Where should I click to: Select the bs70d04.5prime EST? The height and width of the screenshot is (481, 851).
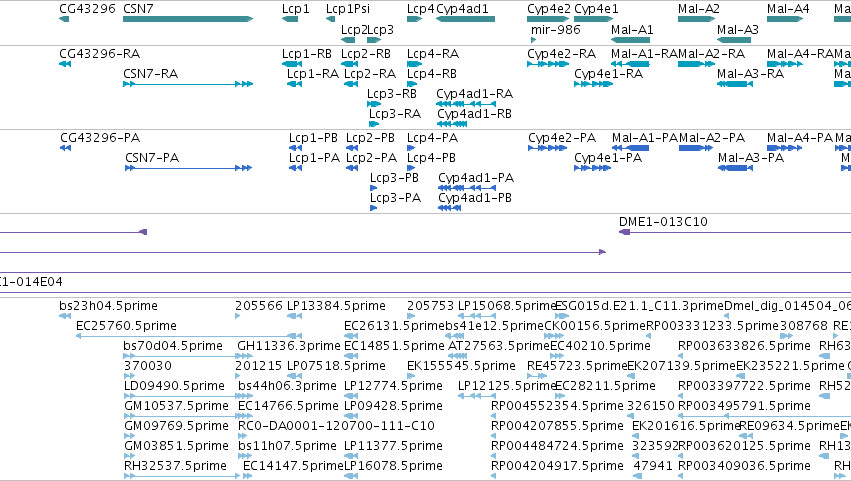(x=188, y=357)
